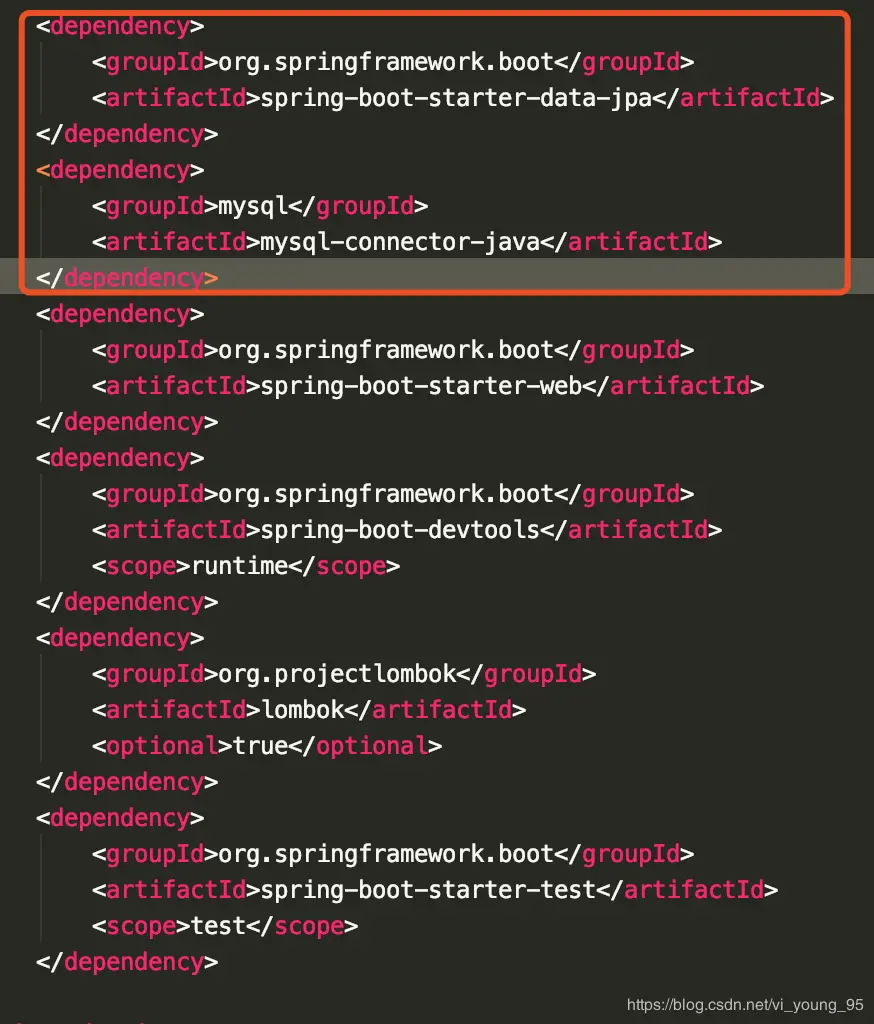The height and width of the screenshot is (1024, 874).
Task: Click the highlighted closing dependency tag
Action: click(x=127, y=278)
